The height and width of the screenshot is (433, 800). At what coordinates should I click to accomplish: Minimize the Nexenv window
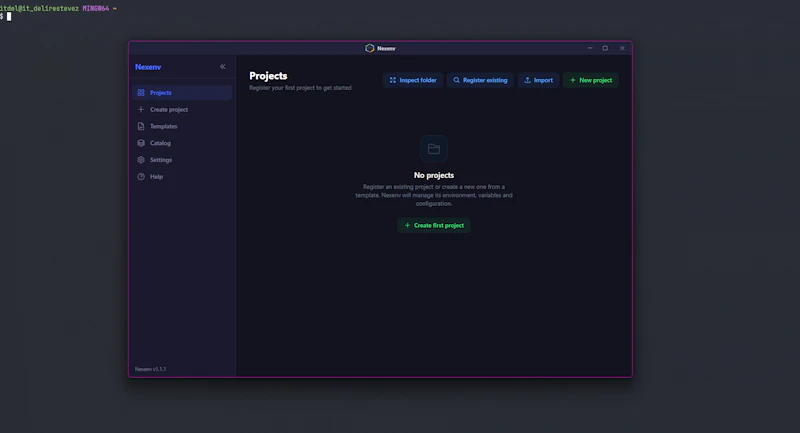[590, 48]
